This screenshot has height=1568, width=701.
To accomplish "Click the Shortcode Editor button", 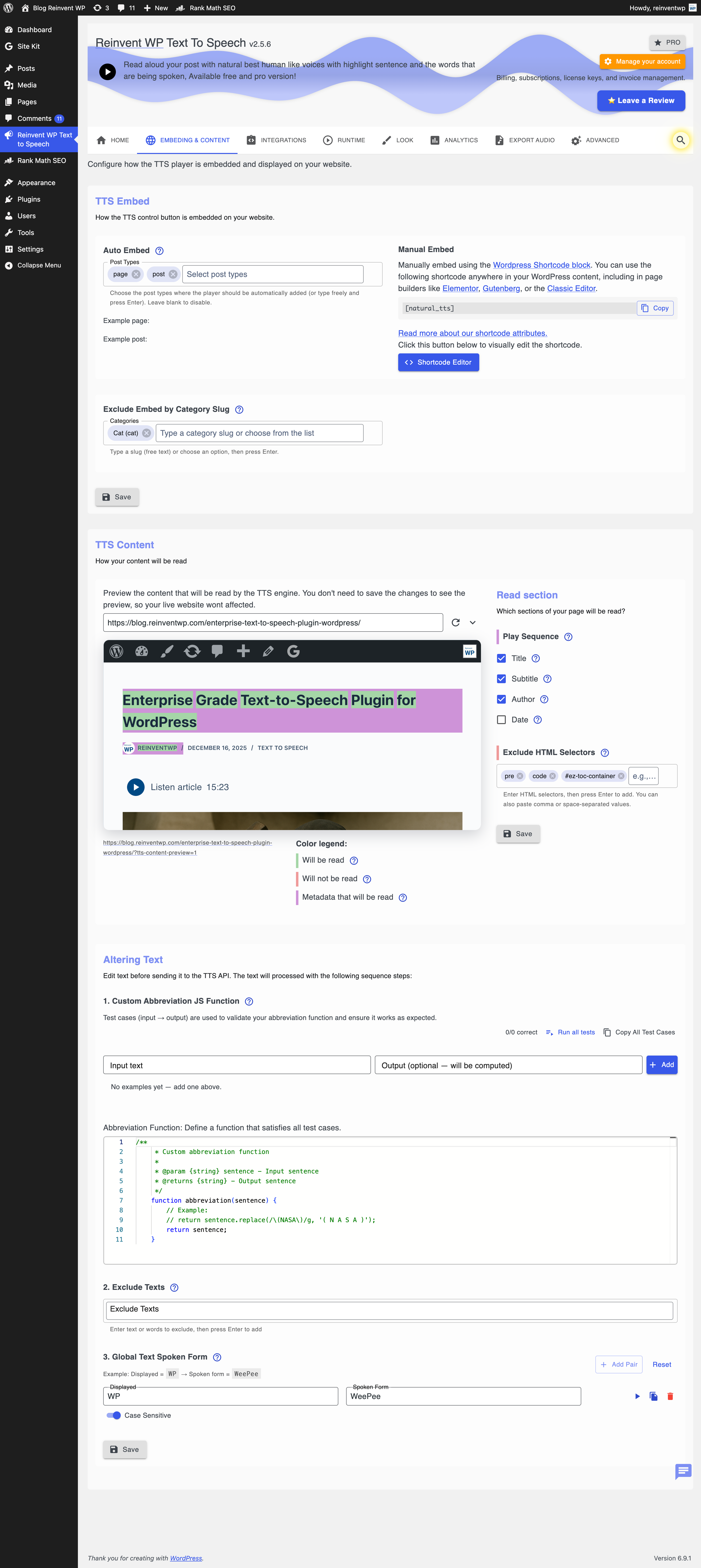I will [438, 362].
